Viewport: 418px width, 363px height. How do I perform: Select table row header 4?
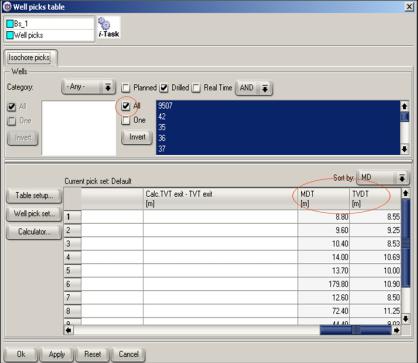(72, 257)
